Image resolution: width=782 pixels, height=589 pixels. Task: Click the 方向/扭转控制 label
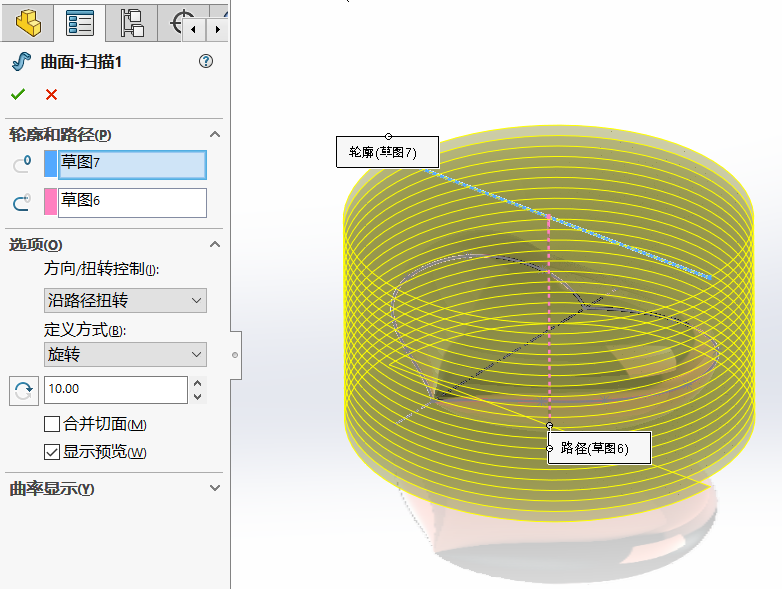click(101, 269)
